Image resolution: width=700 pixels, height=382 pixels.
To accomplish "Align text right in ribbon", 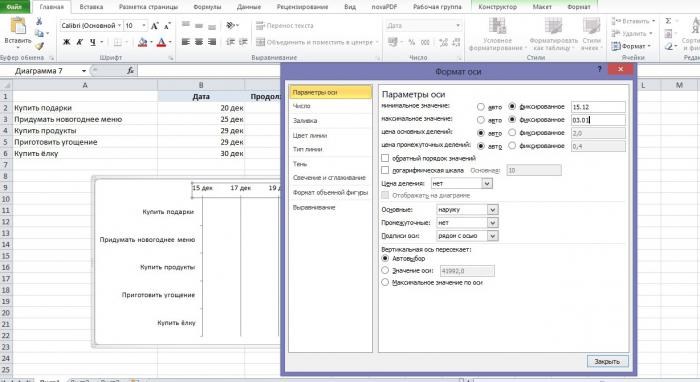I will tap(212, 42).
